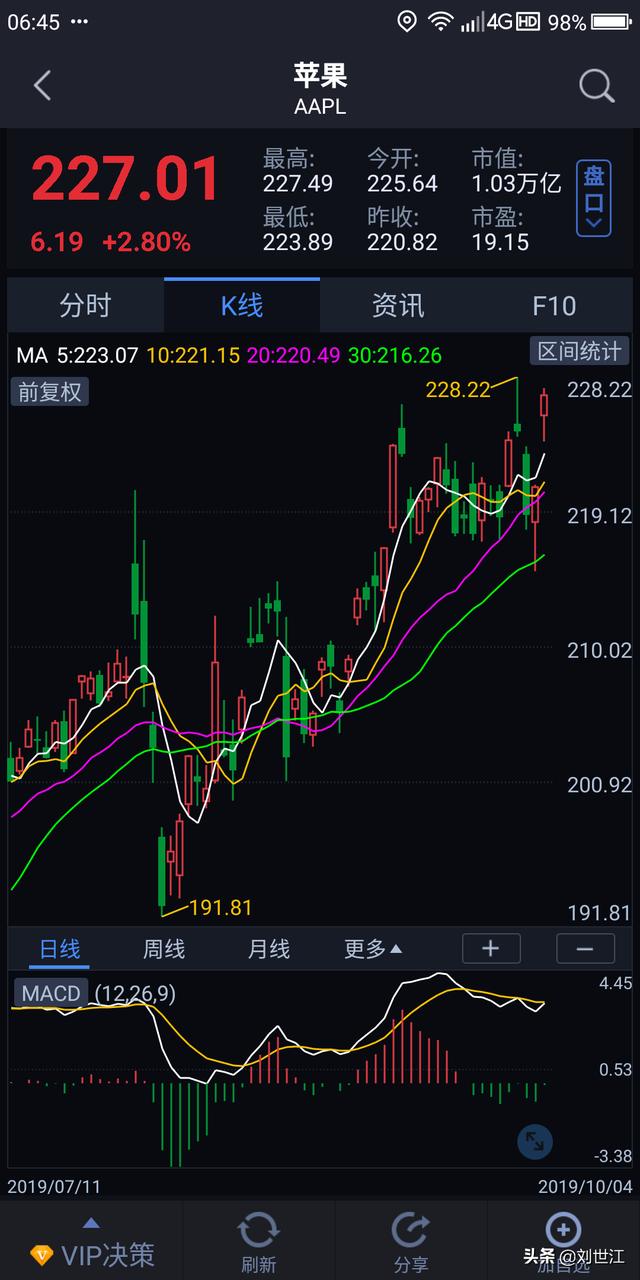Screen dimensions: 640x1280
Task: Click the 228.22 high price annotation
Action: 458,390
